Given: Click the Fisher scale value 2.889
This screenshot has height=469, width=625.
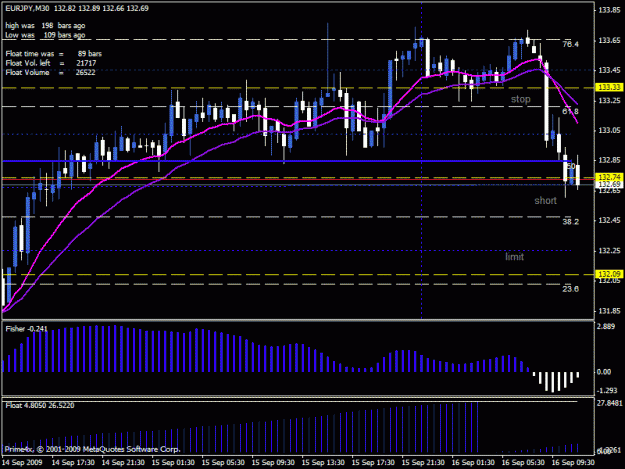Looking at the screenshot, I should click(606, 326).
